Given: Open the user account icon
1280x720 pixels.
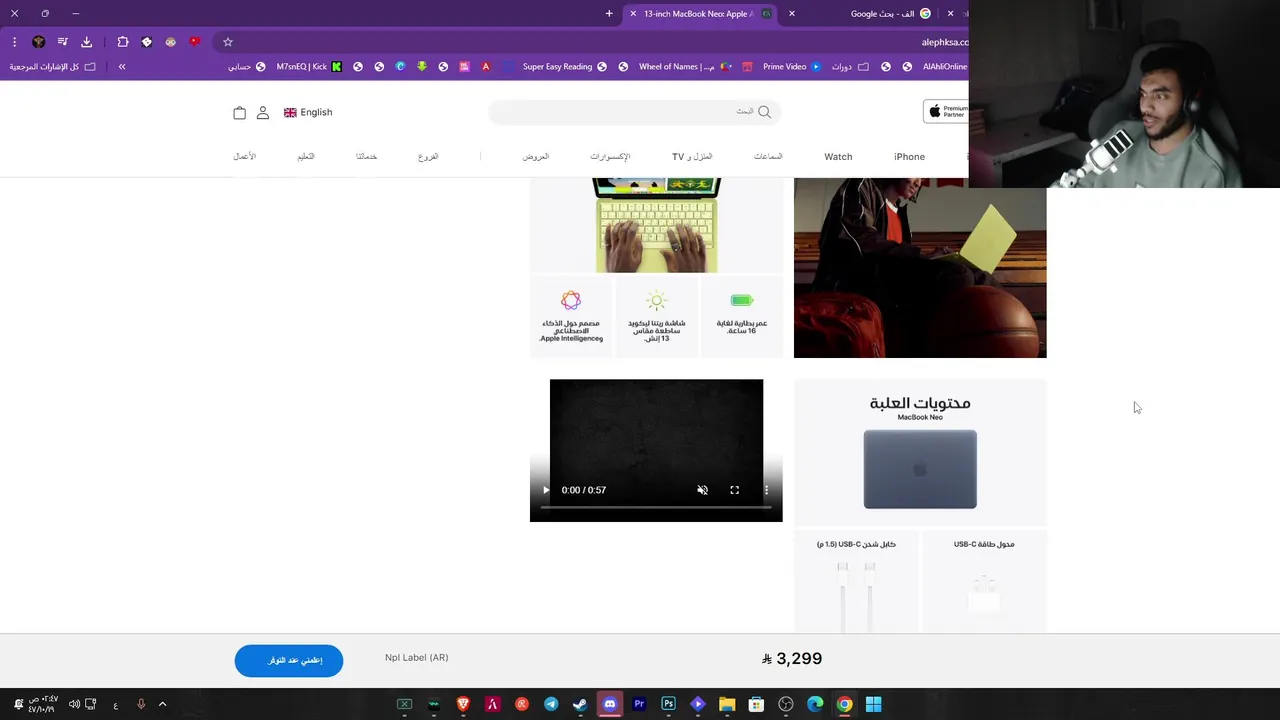Looking at the screenshot, I should (x=263, y=113).
